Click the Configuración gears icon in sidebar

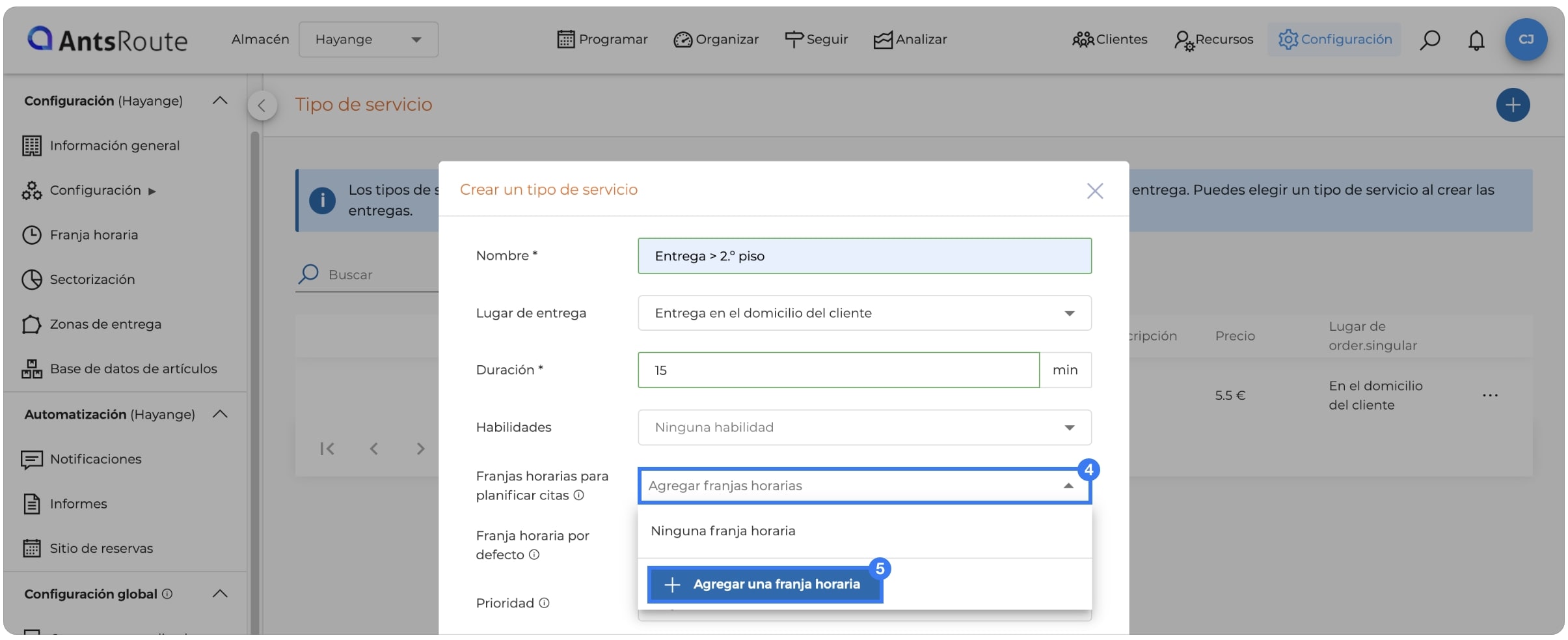[x=31, y=190]
